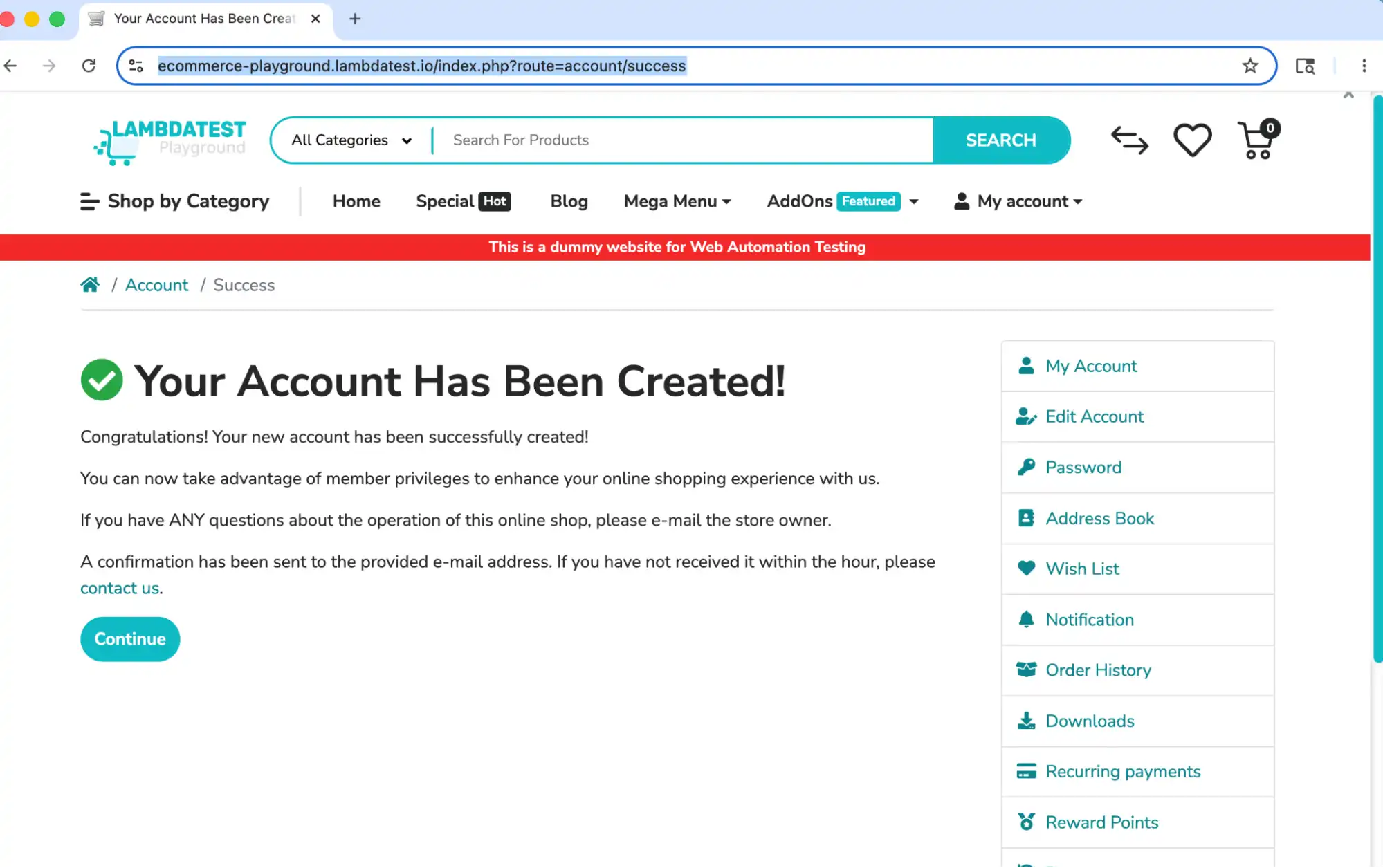Follow the 'contact us' link

(120, 588)
